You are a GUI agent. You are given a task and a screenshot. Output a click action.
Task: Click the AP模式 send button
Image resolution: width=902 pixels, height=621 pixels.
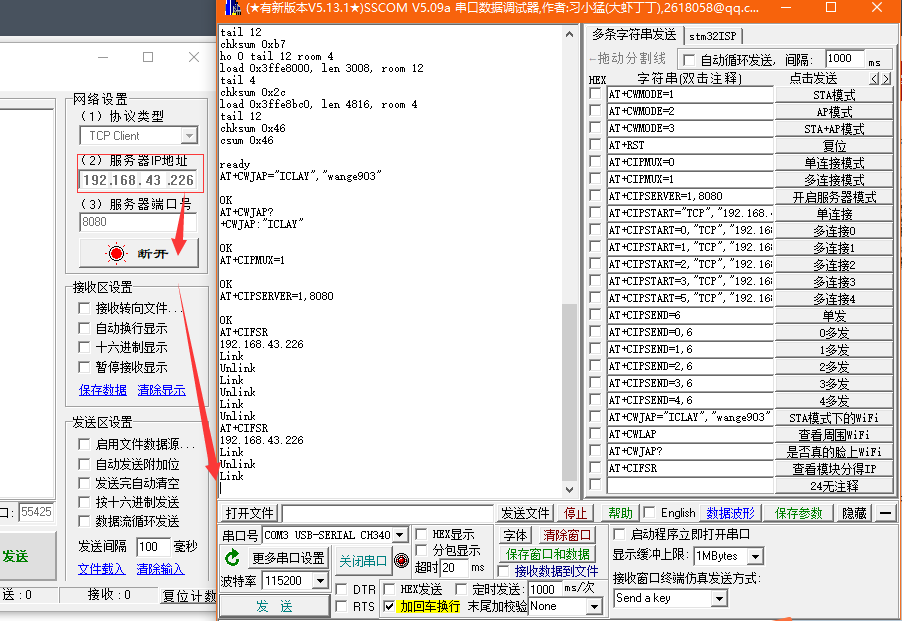click(834, 112)
